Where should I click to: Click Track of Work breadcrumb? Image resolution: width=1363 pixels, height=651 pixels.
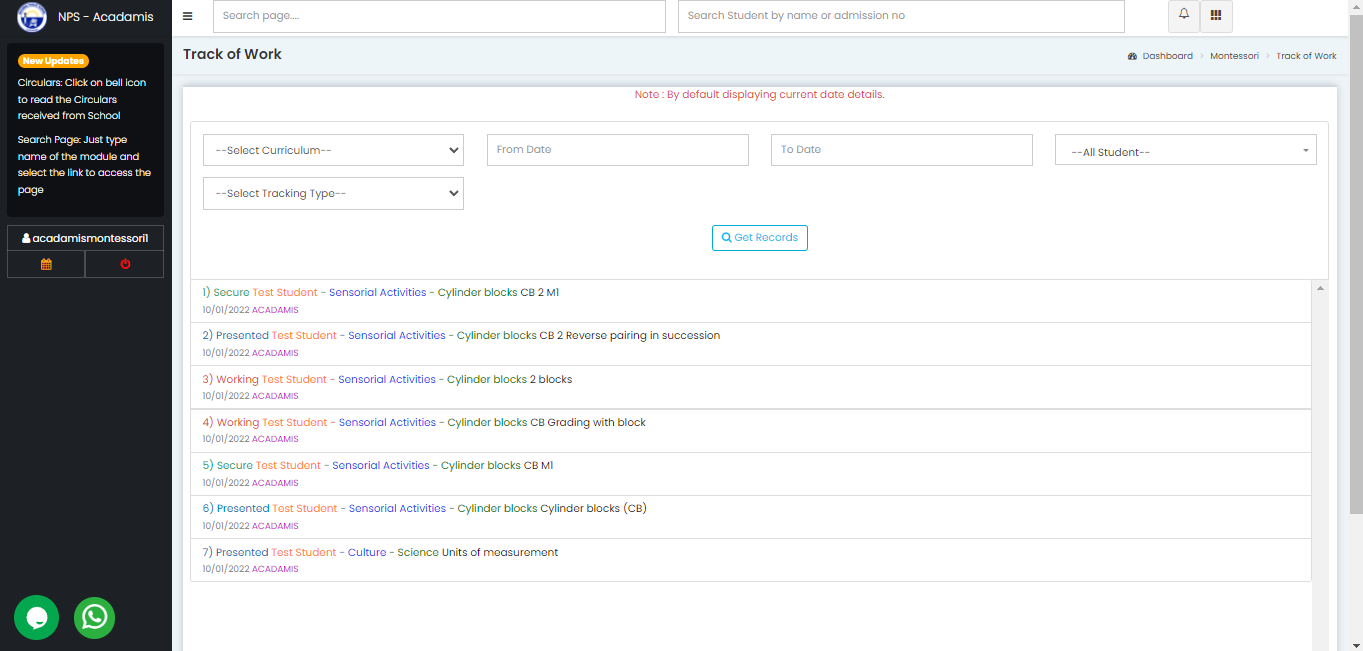1306,56
